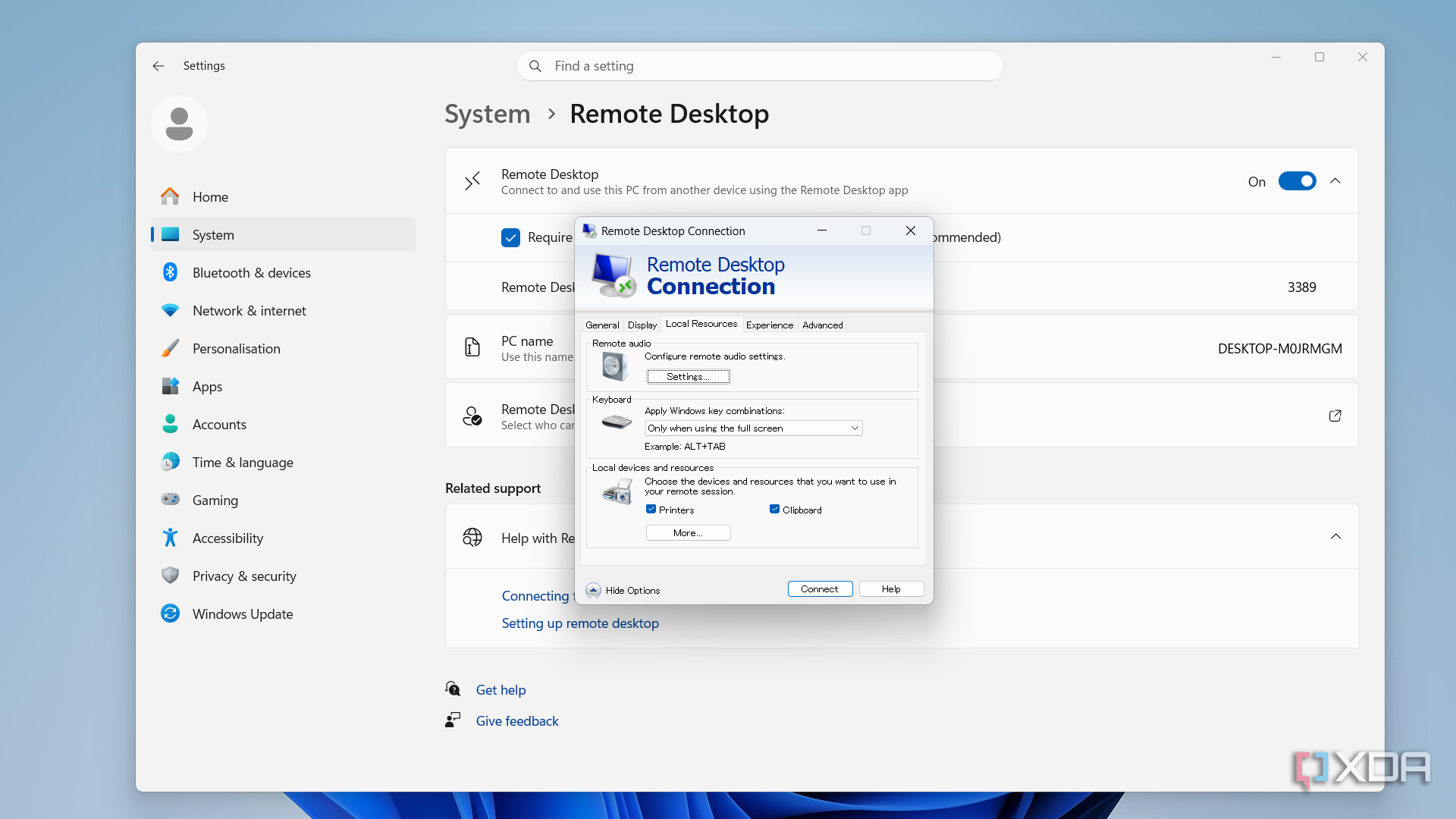Screen dimensions: 1456x819
Task: Turn off the Remote Desktop toggle
Action: 1297,181
